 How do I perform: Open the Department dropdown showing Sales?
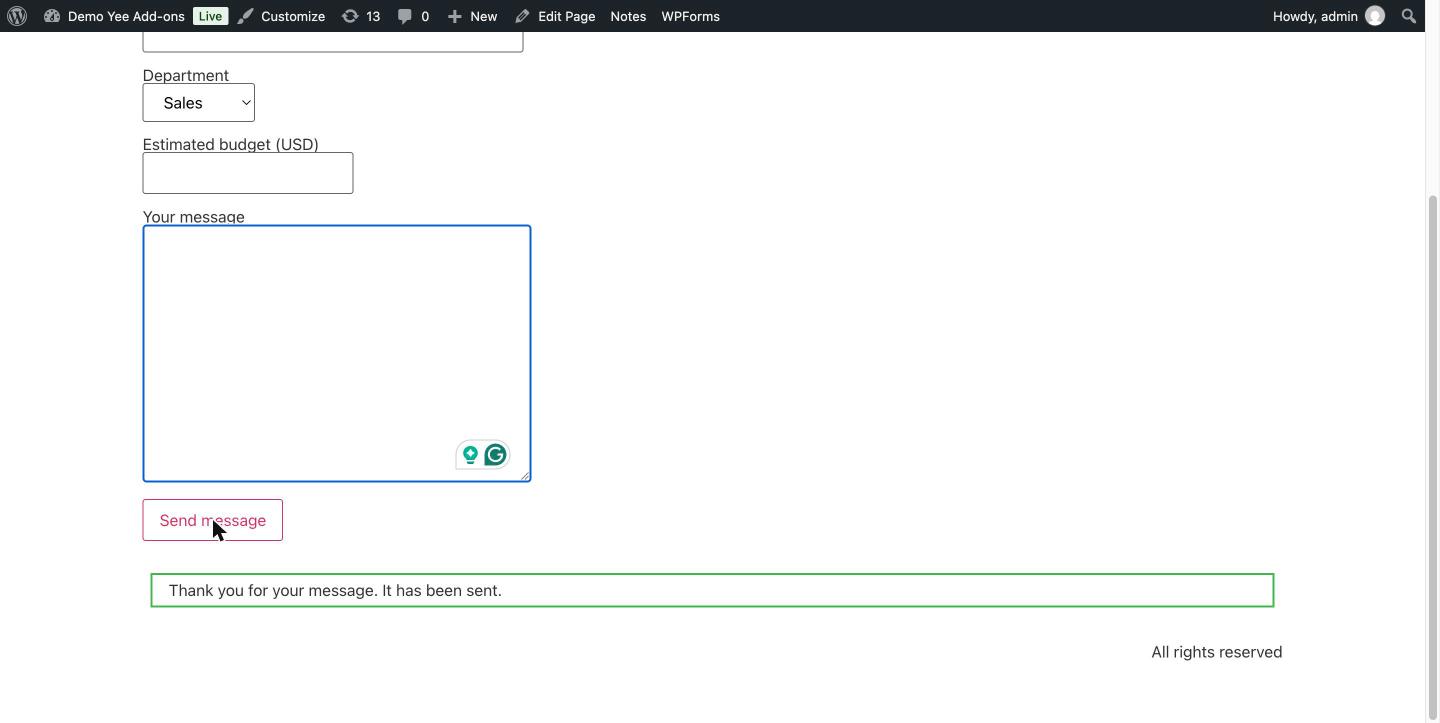[198, 103]
